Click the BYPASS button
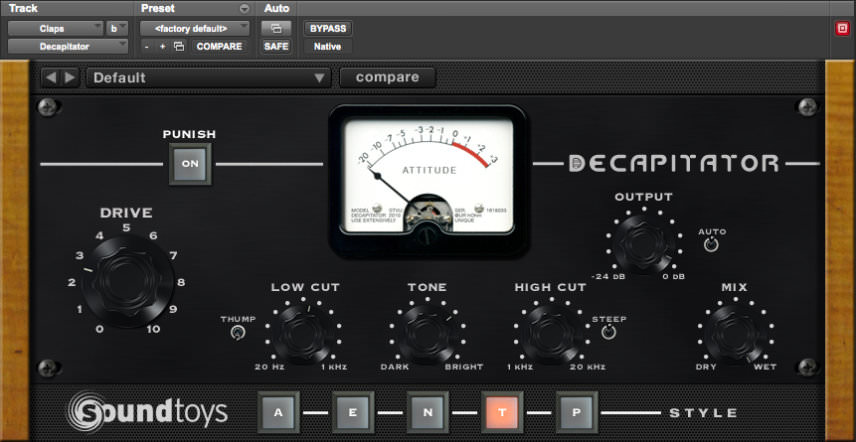 (328, 28)
